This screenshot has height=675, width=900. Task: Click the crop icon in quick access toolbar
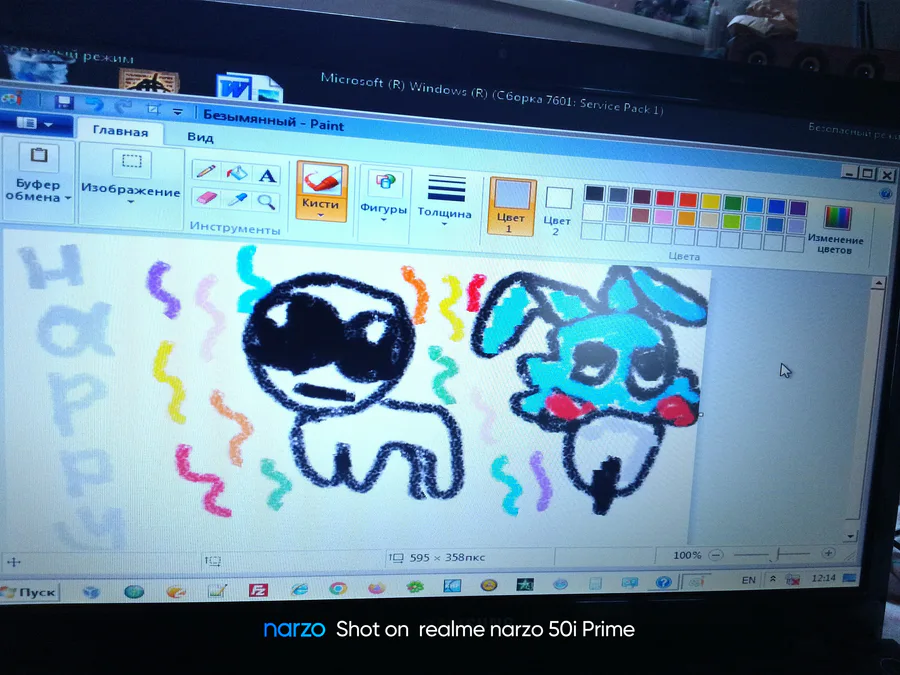click(153, 108)
